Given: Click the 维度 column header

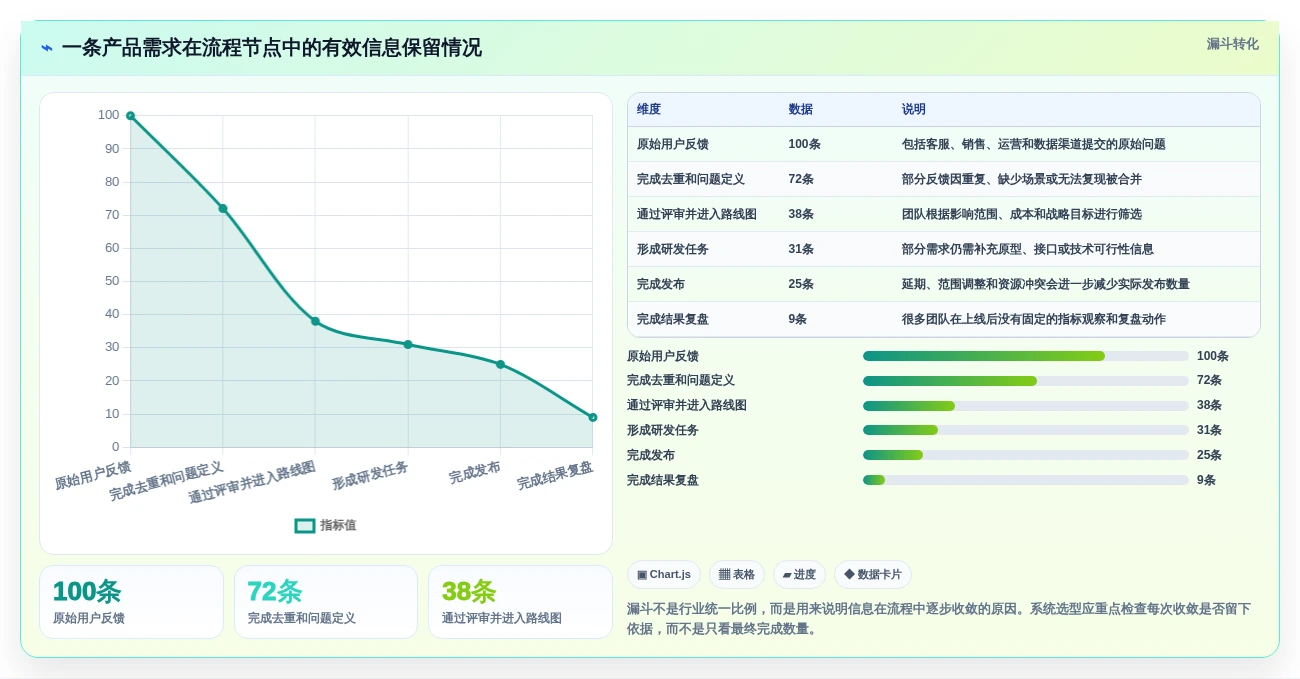Looking at the screenshot, I should [x=649, y=109].
